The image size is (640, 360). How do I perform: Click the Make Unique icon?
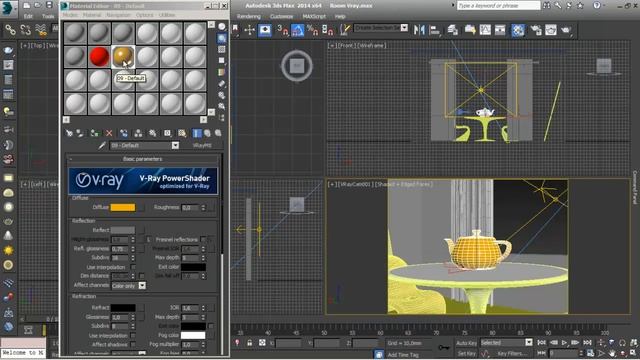[x=138, y=133]
